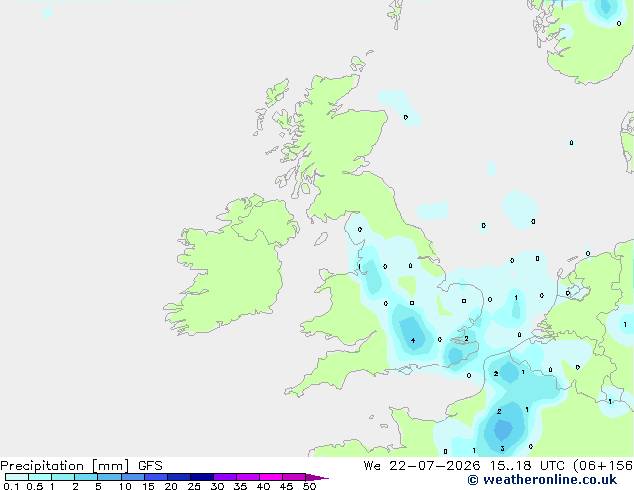
Task: Click the '4' precipitation value over England
Action: (413, 340)
